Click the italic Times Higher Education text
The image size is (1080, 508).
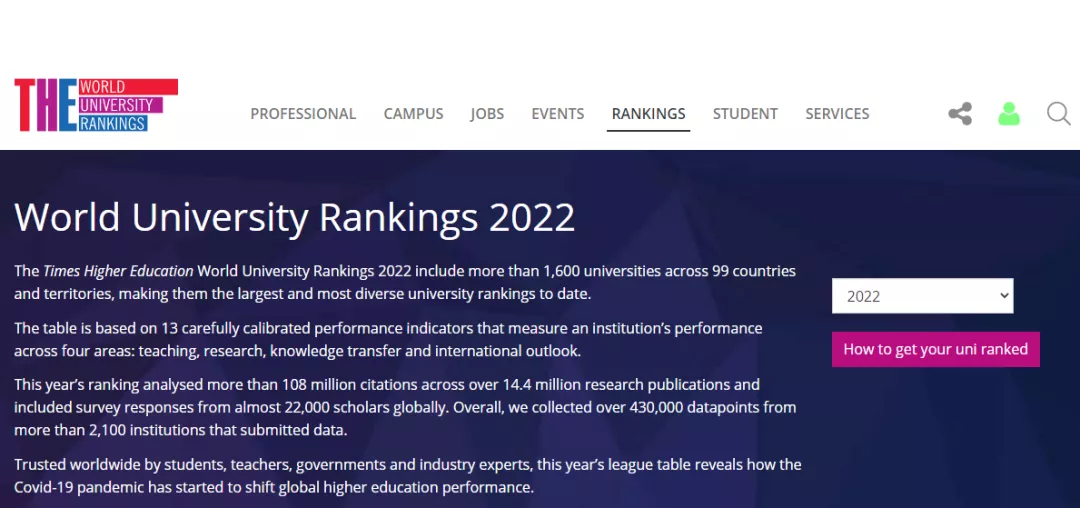tap(118, 271)
